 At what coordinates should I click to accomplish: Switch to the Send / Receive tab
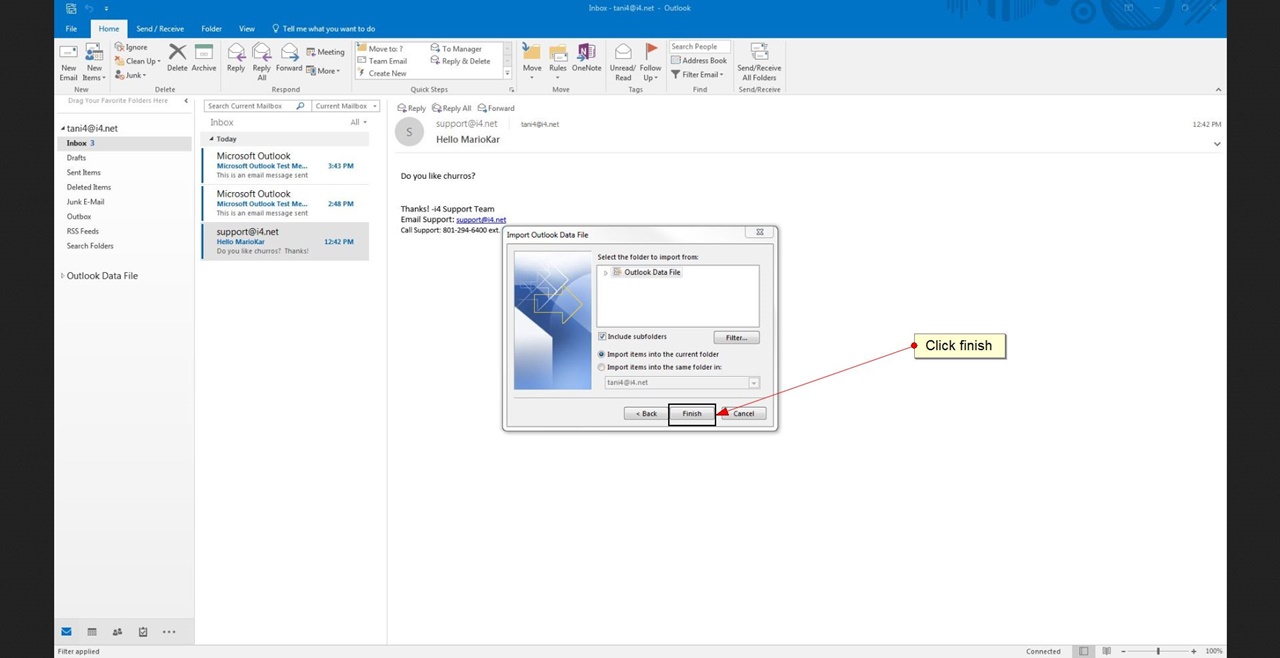point(160,29)
